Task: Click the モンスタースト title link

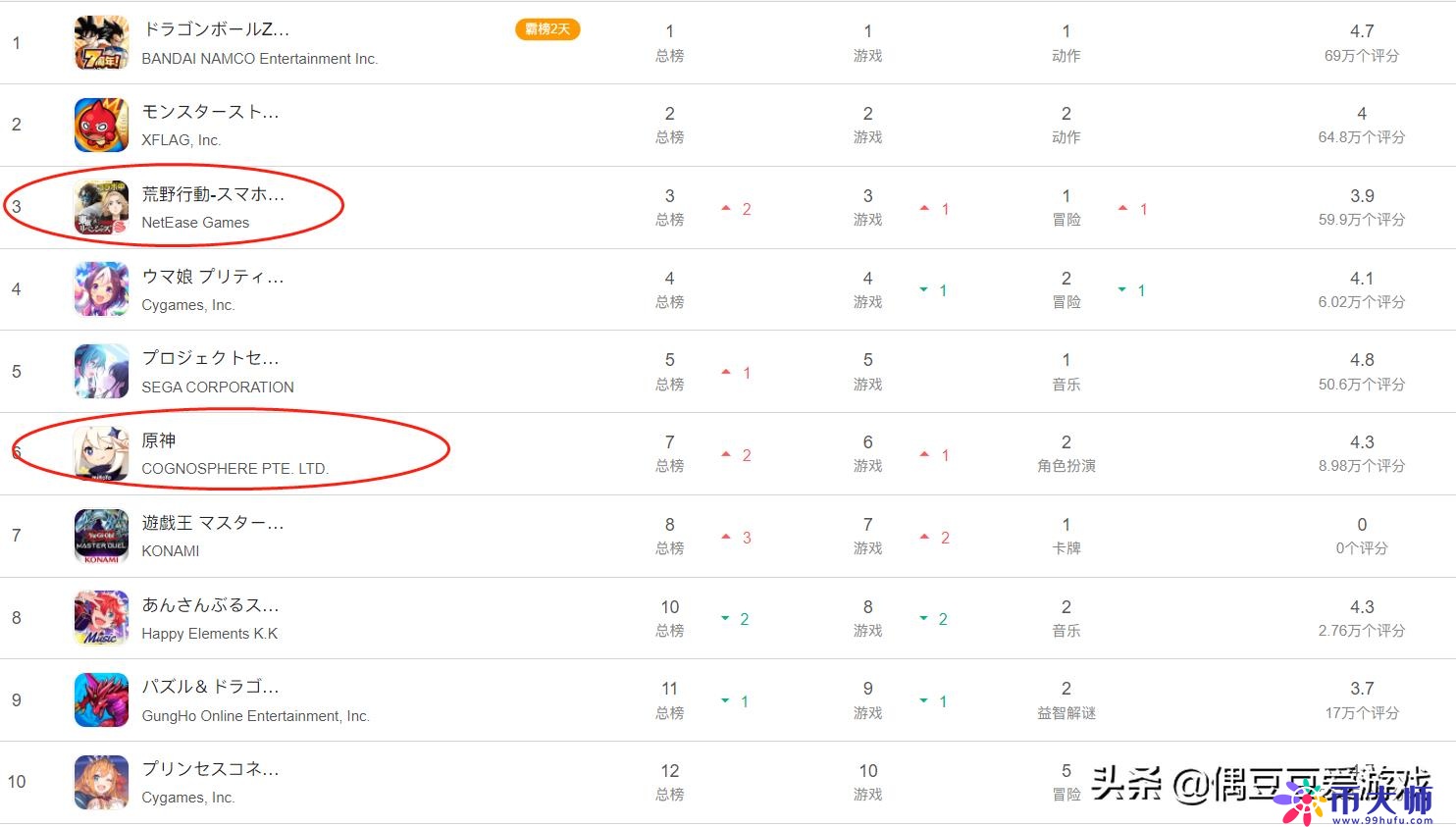Action: pos(211,112)
